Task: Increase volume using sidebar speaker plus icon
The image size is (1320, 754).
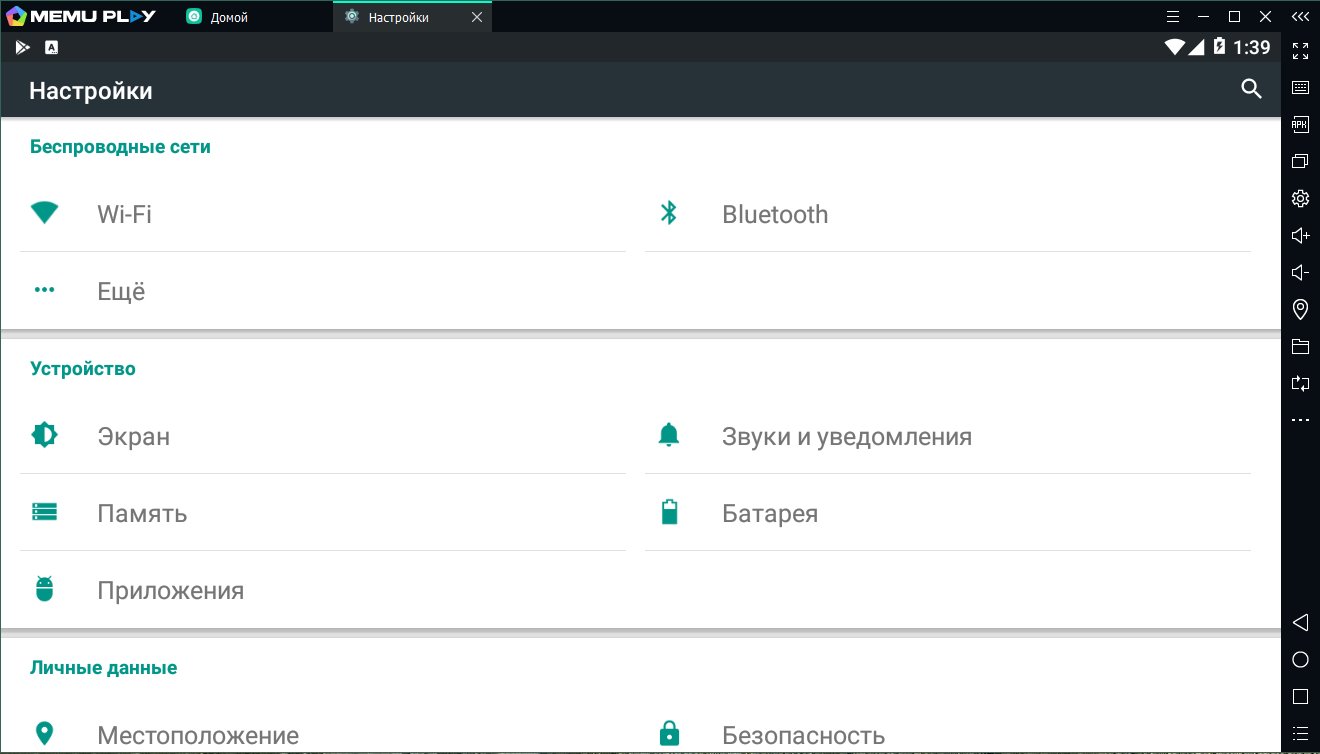Action: coord(1300,236)
